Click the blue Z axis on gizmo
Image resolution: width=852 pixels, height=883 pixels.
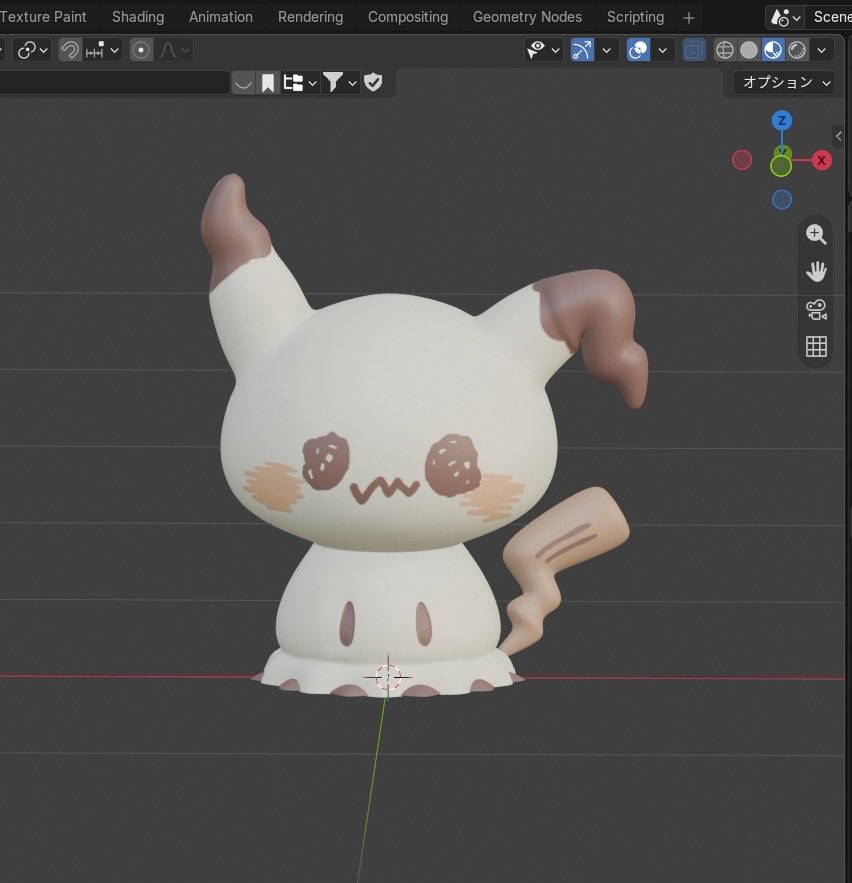click(x=782, y=121)
